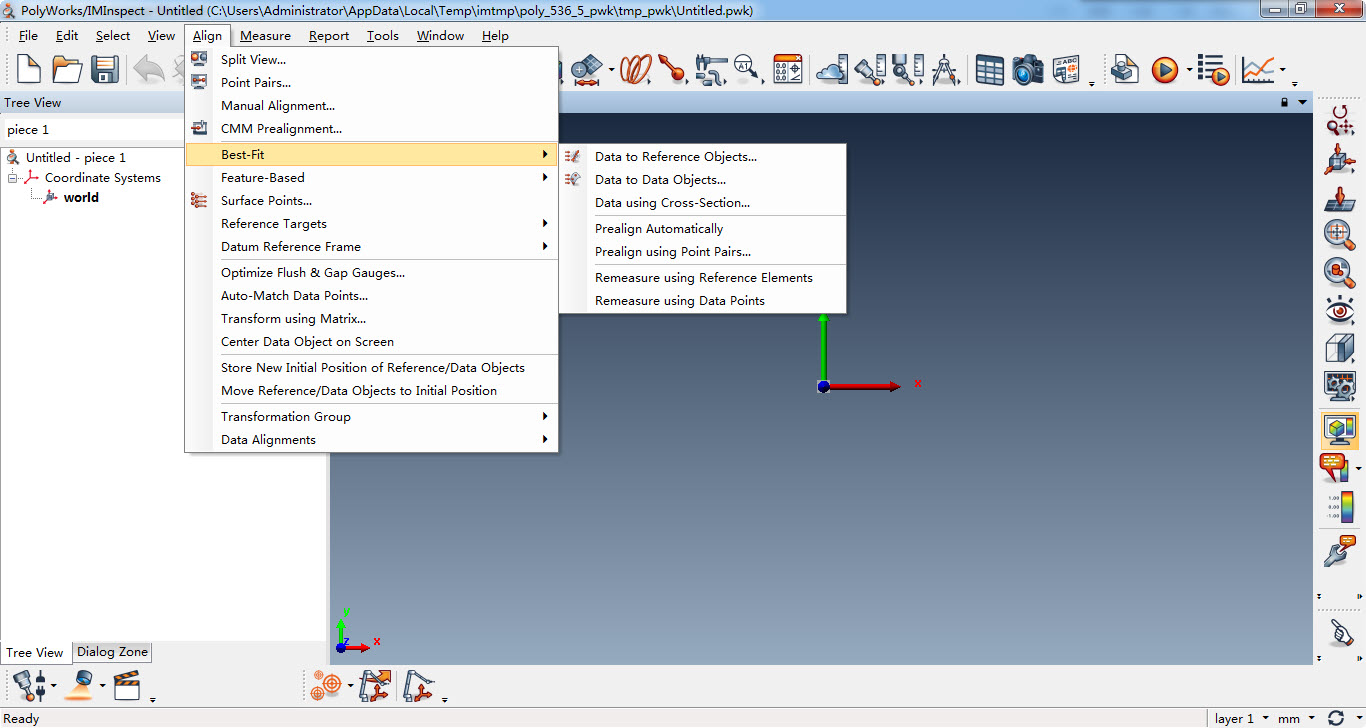
Task: Select the red probe tool icon
Action: 672,69
